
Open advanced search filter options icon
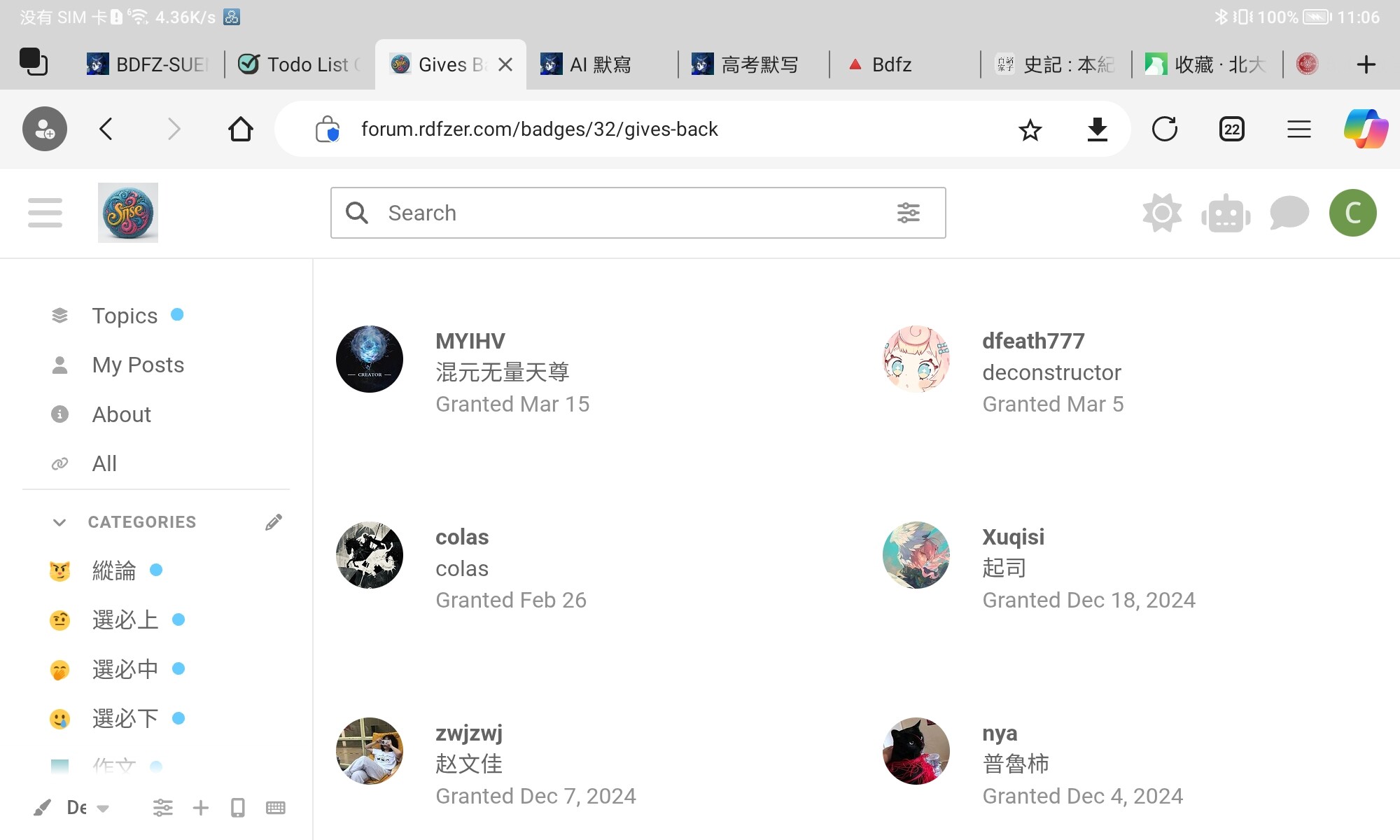click(908, 213)
